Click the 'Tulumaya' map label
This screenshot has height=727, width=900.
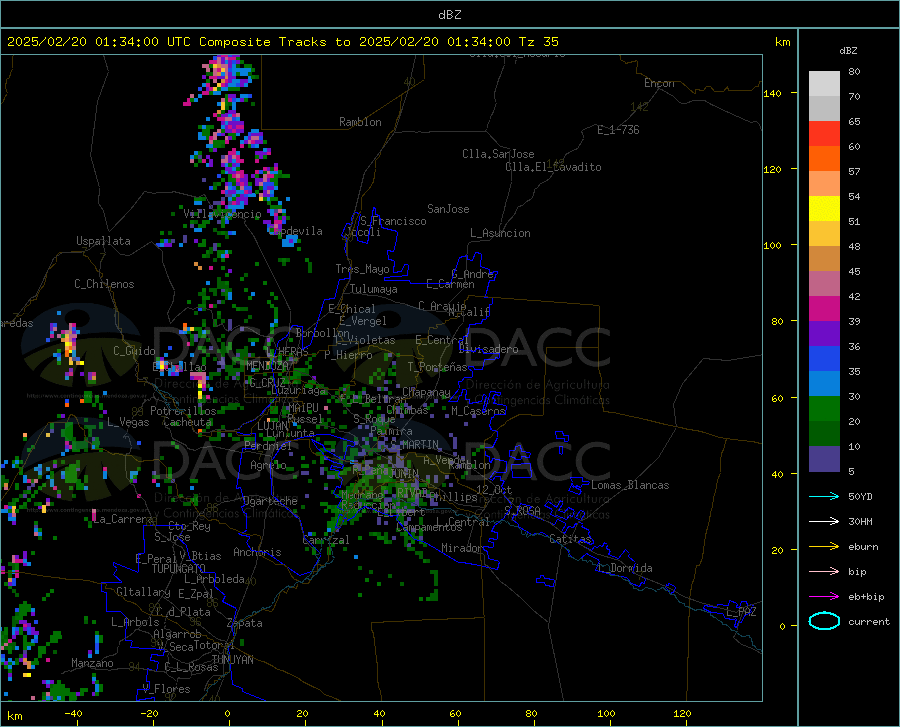coord(374,289)
